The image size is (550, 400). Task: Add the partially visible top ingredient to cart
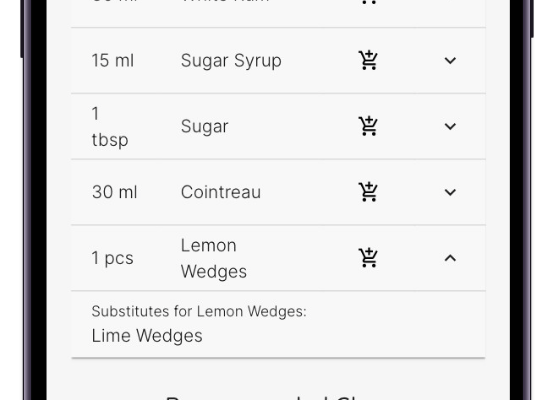click(x=368, y=2)
